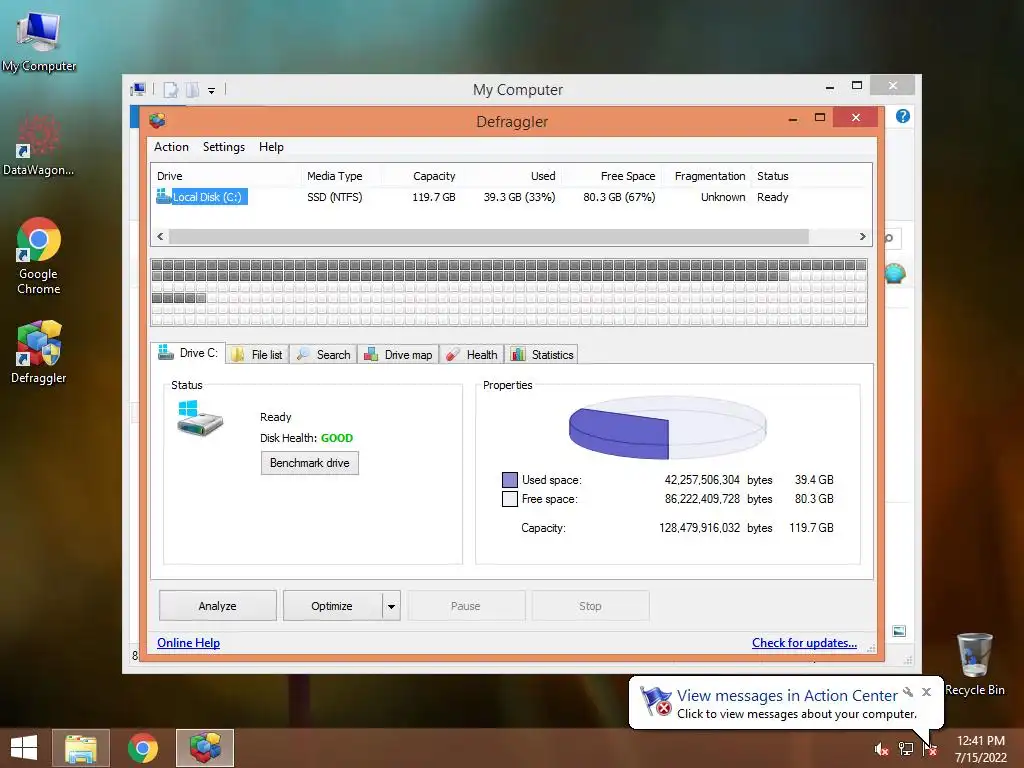Dismiss the Action Center notification balloon
Image resolution: width=1024 pixels, height=768 pixels.
click(926, 692)
